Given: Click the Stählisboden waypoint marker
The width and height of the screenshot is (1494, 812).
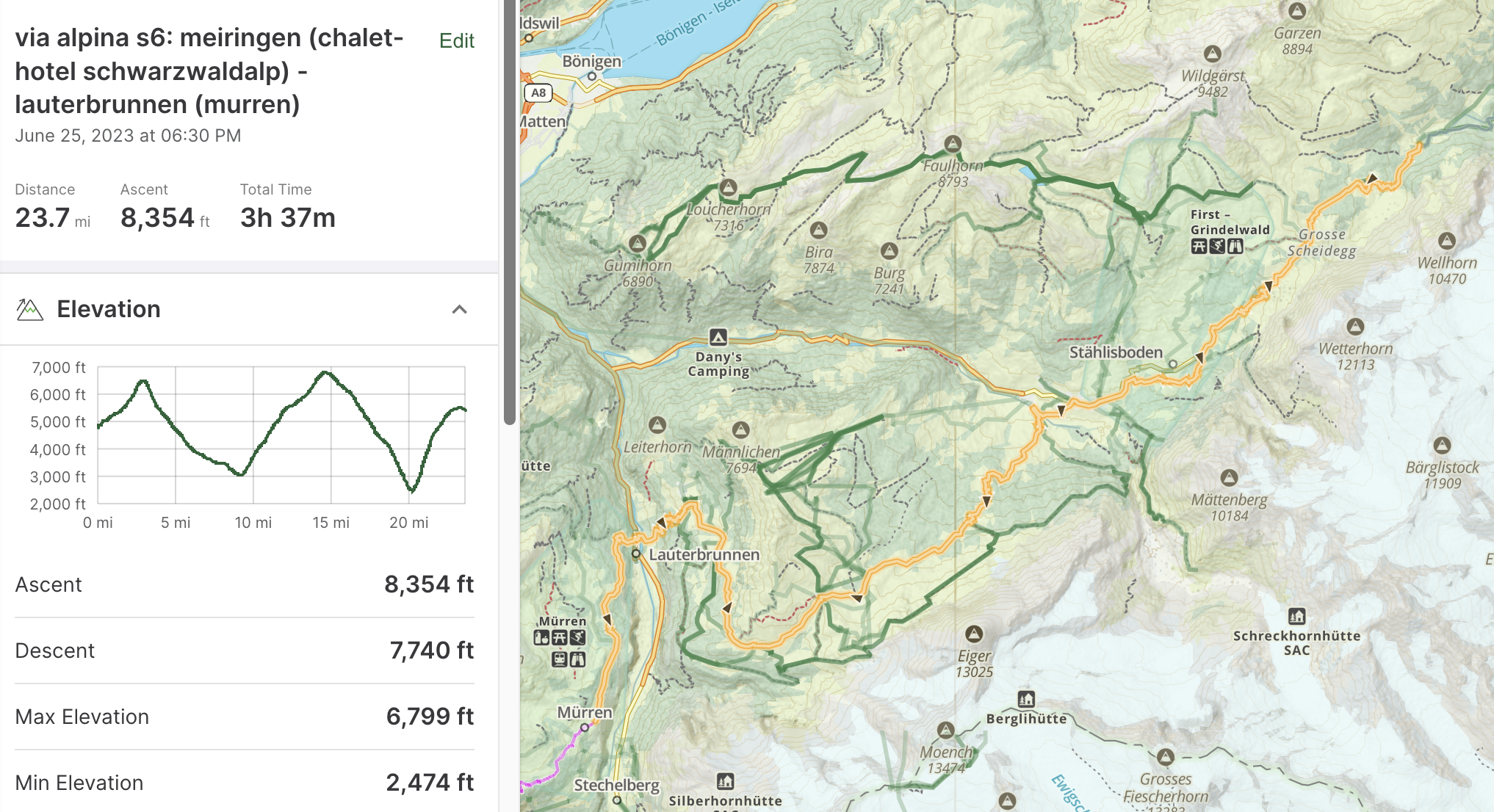Looking at the screenshot, I should 1173,363.
